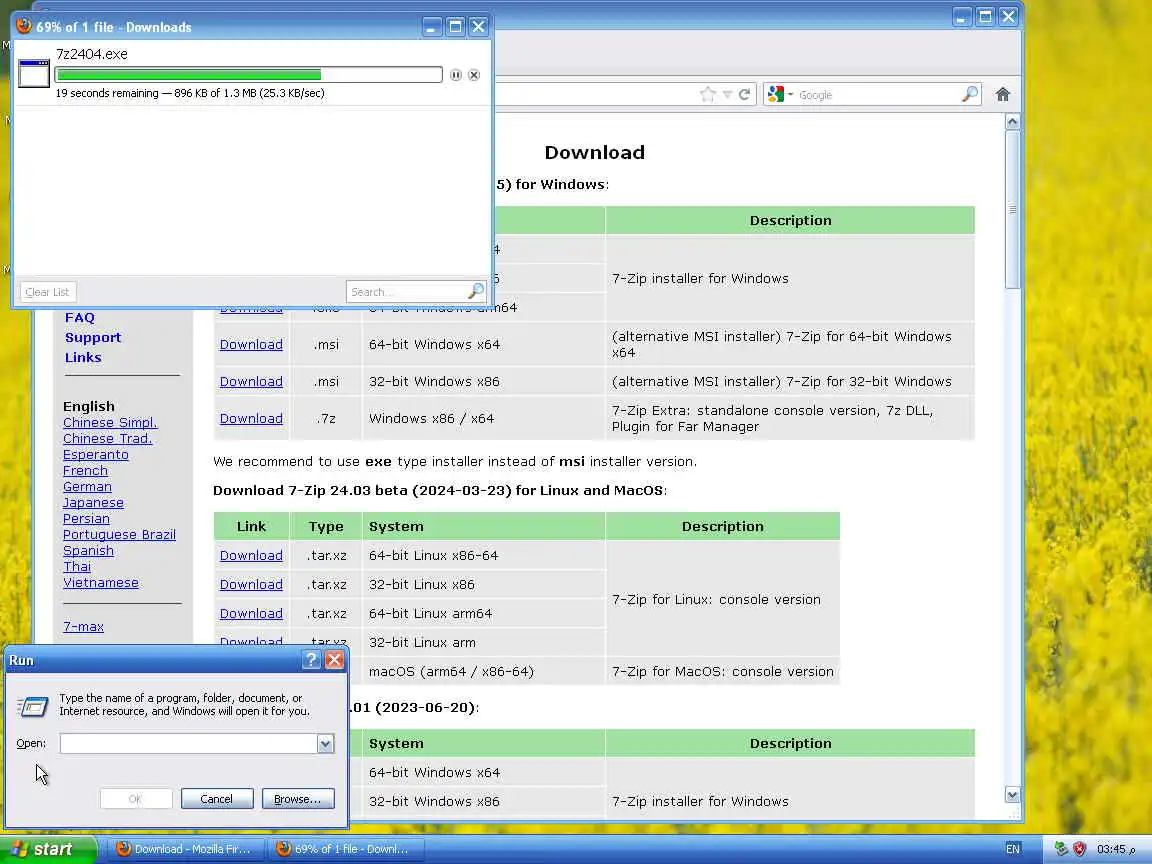Viewport: 1152px width, 864px height.
Task: Click EN language indicator in taskbar
Action: click(1012, 849)
